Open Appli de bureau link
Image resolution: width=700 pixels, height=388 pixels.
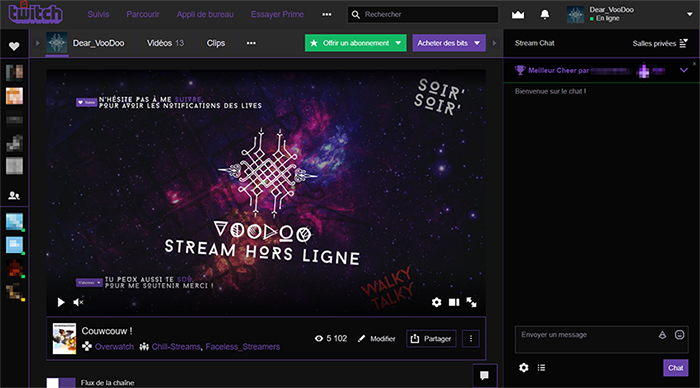tap(205, 14)
